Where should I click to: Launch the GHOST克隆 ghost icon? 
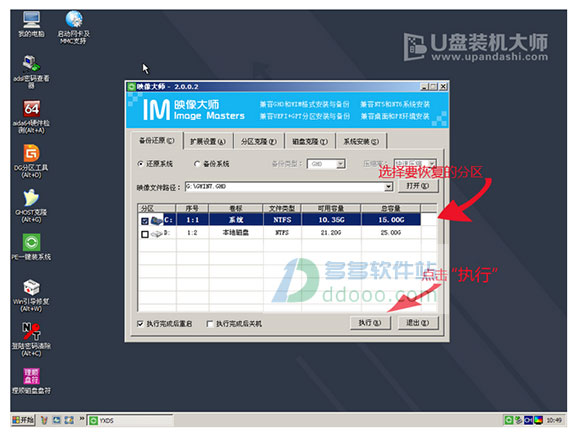coord(31,206)
